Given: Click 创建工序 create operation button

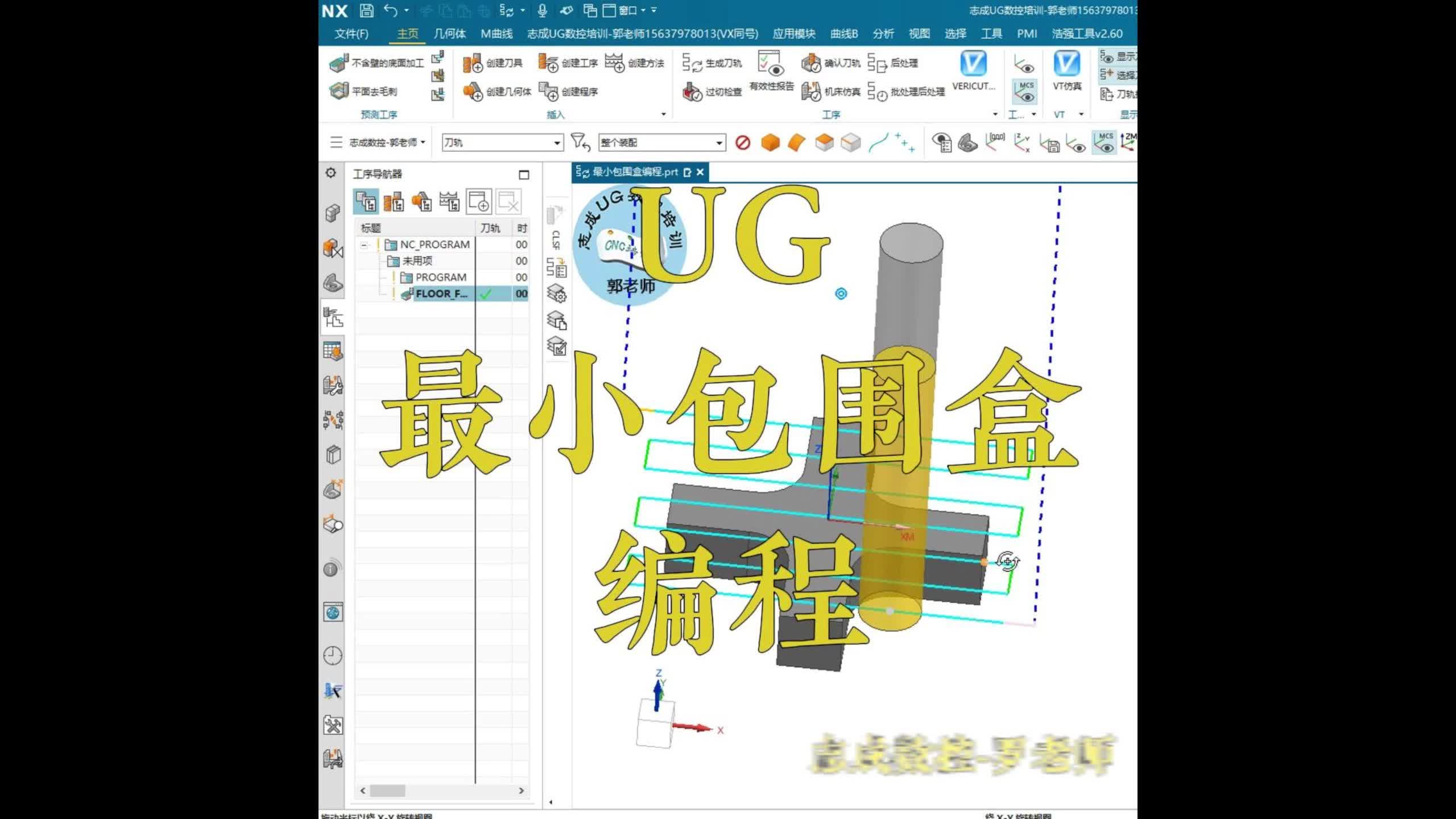Looking at the screenshot, I should point(568,63).
